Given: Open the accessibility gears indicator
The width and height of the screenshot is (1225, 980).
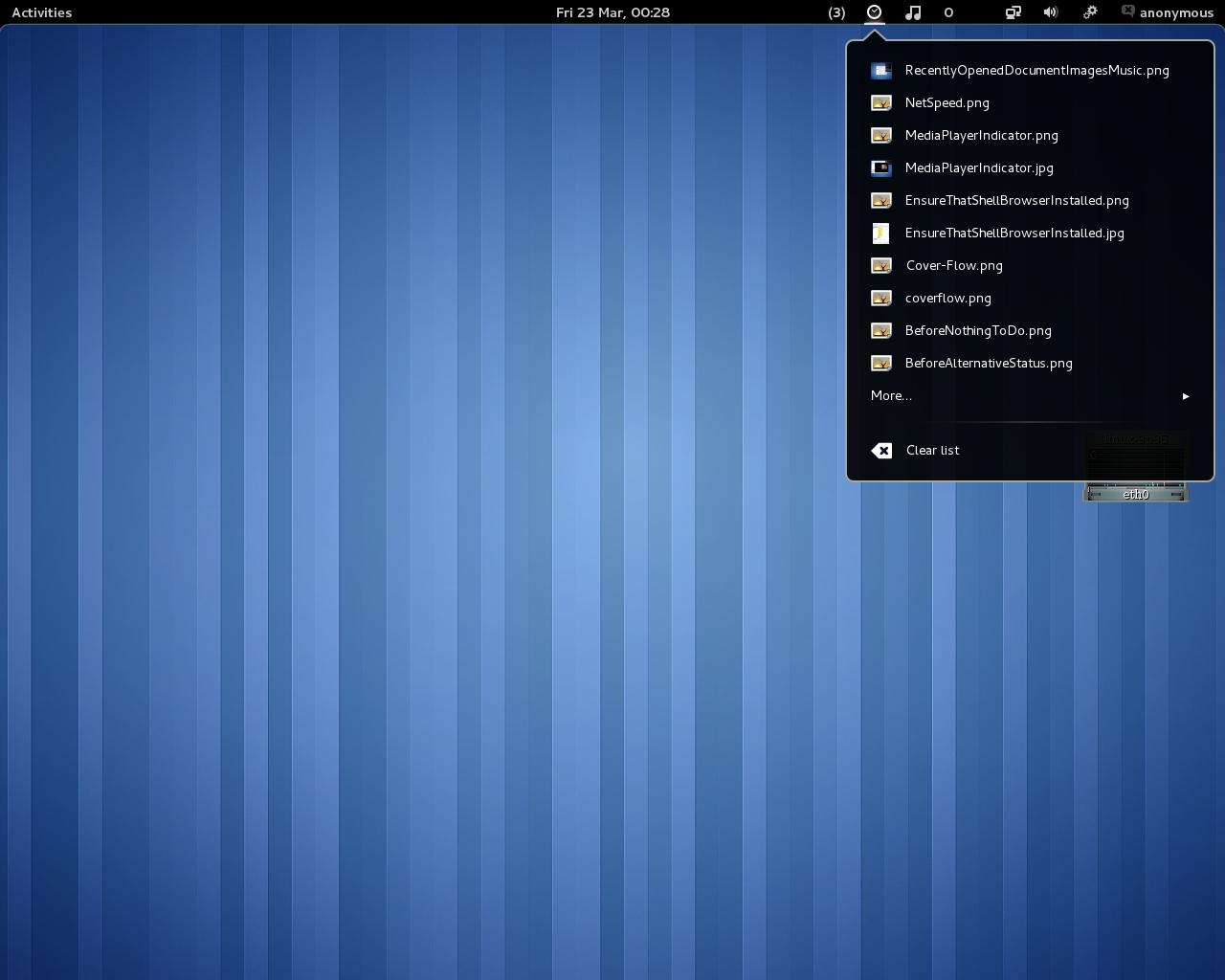Looking at the screenshot, I should tap(1090, 12).
